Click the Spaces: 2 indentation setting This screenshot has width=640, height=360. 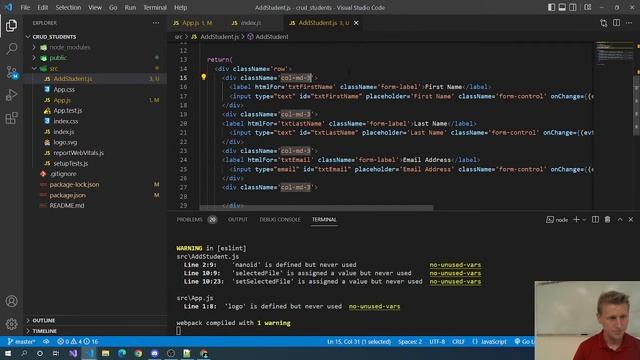tap(410, 342)
